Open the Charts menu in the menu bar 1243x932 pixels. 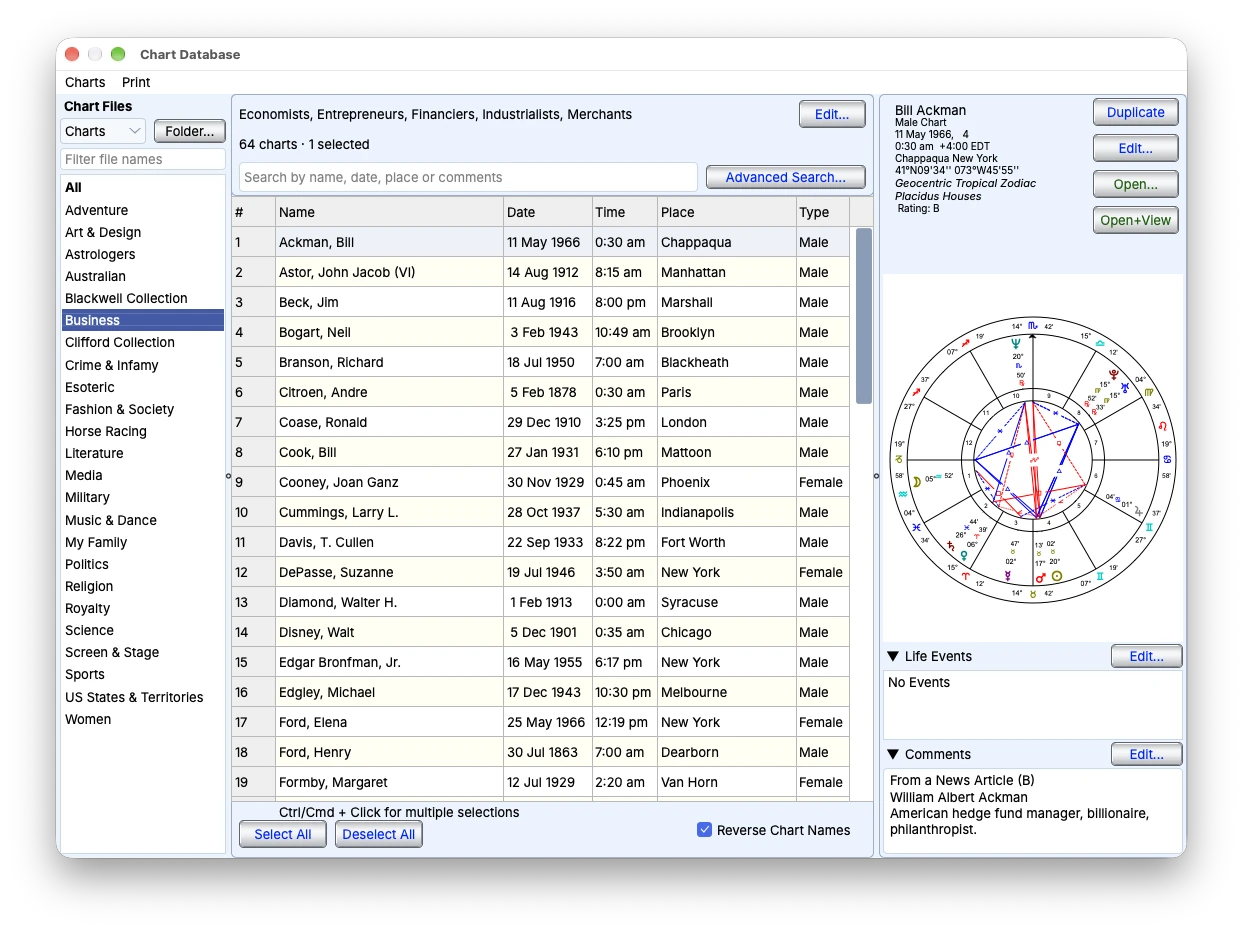pos(85,82)
